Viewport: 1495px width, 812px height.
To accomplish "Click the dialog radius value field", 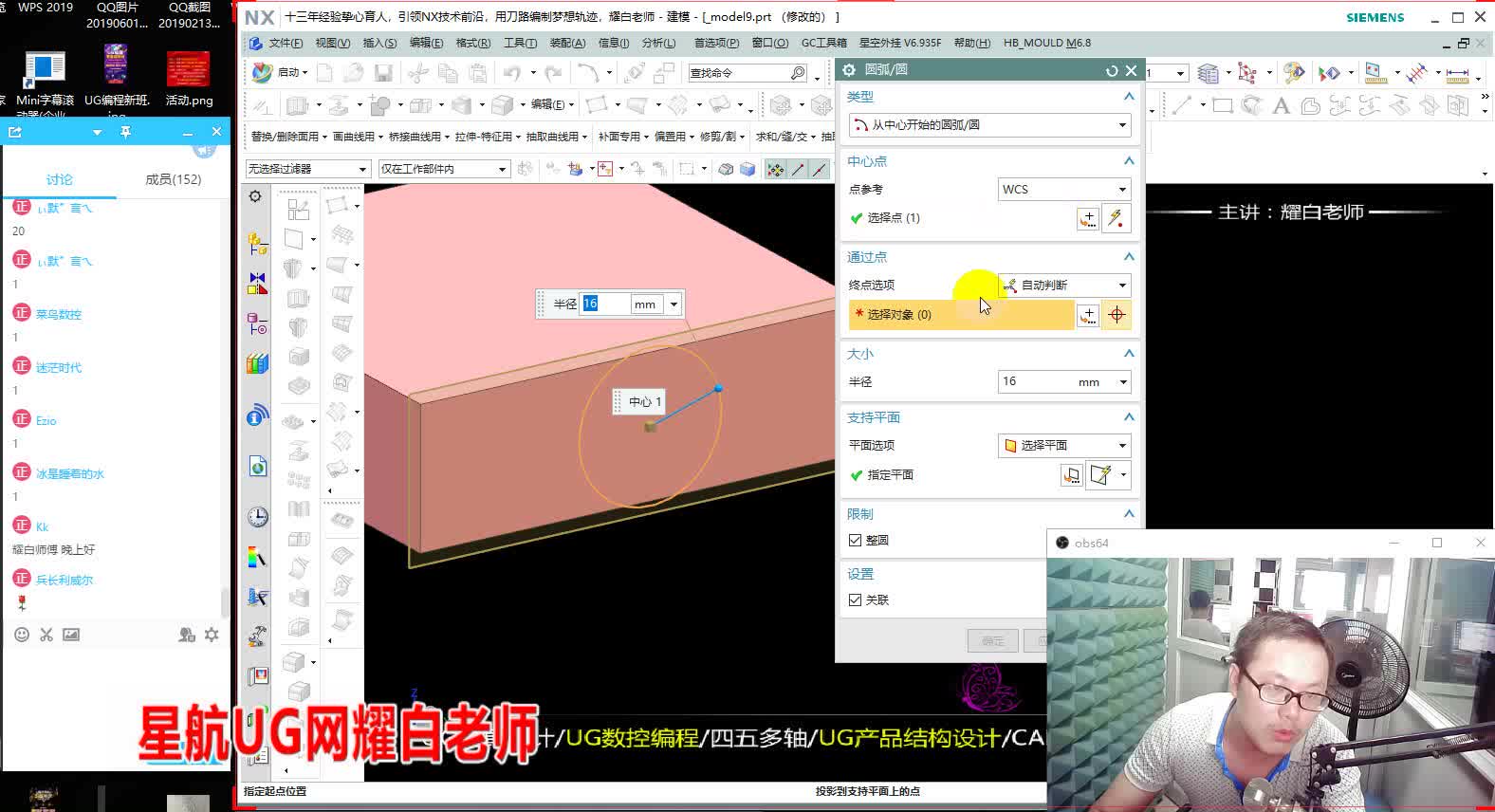I will point(1037,382).
